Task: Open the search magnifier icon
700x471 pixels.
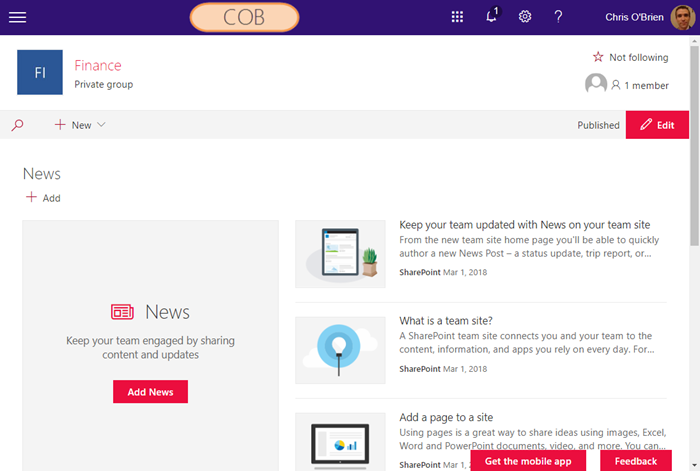Action: point(17,125)
